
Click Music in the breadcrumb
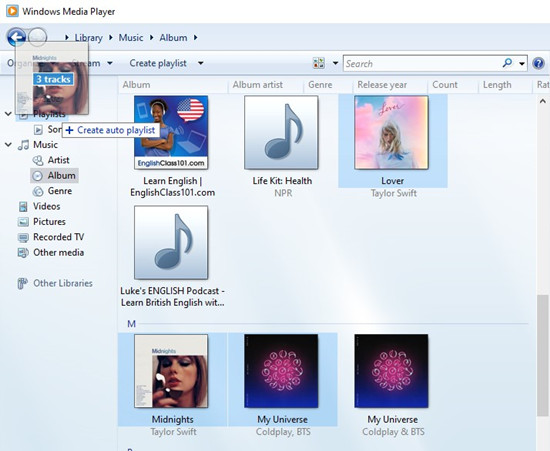tap(131, 38)
